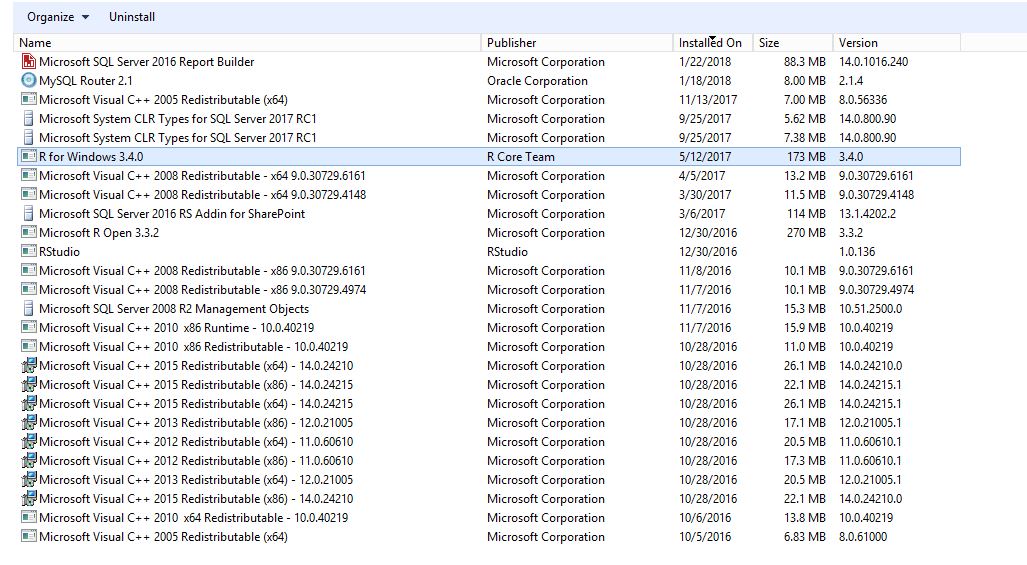Click the icon of the Visual C++ 2005 (x64) 8.0.61000 row
This screenshot has width=1027, height=565.
28,536
